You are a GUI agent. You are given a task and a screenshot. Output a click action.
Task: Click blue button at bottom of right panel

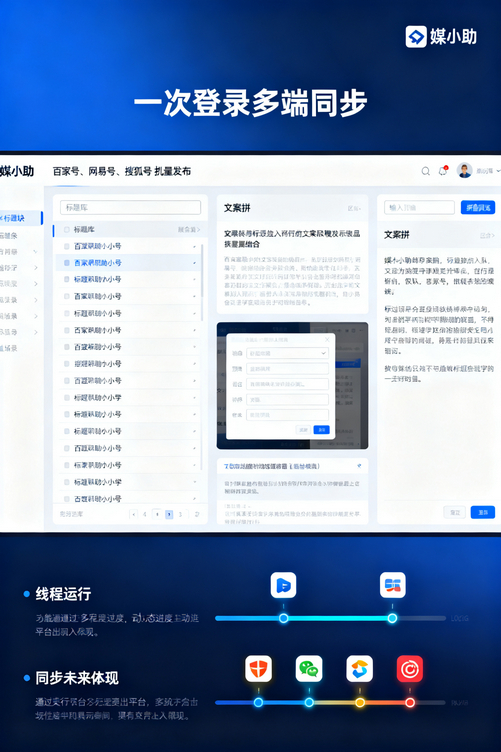click(483, 512)
